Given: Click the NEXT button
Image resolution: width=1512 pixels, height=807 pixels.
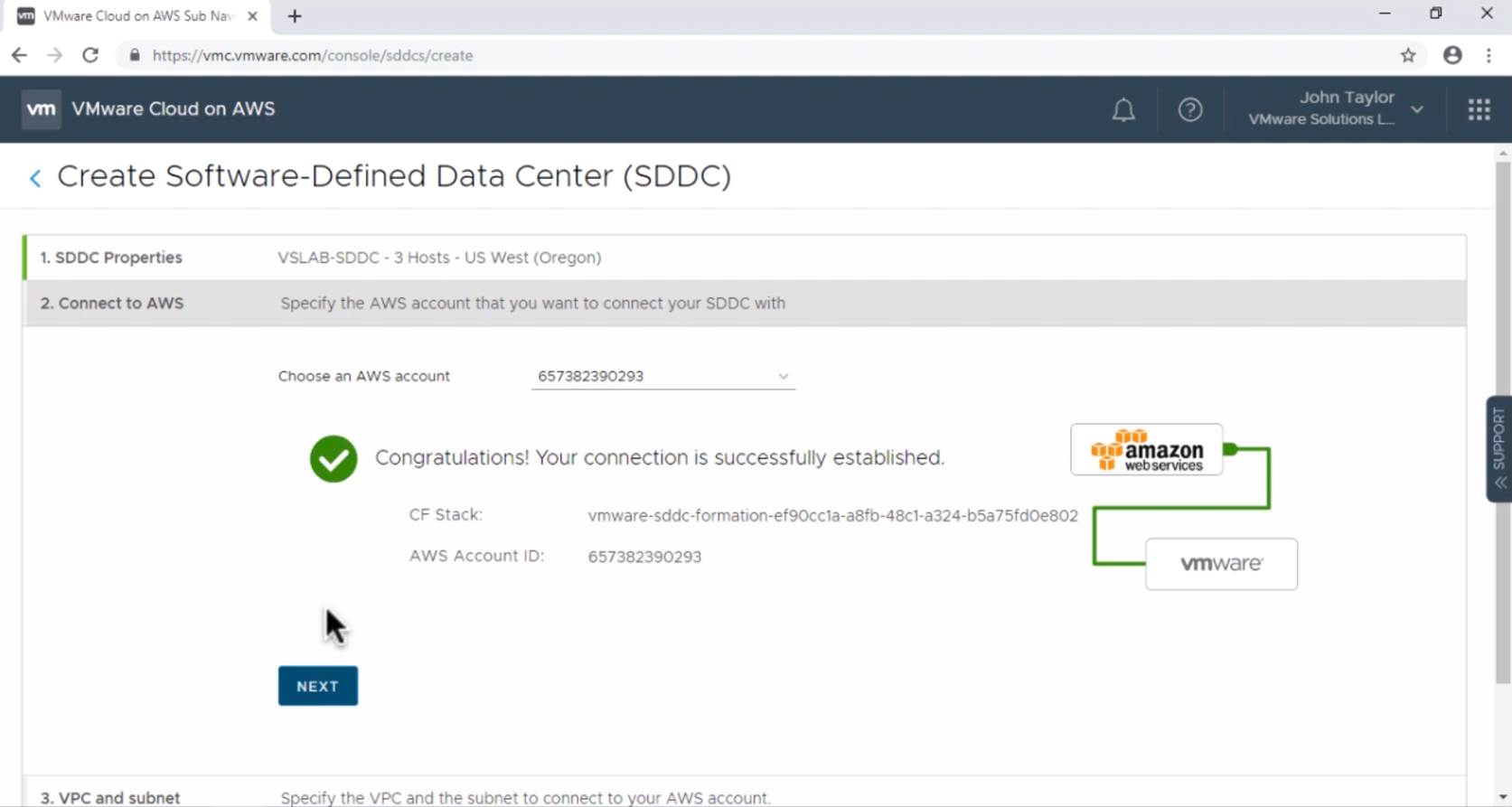Looking at the screenshot, I should point(318,686).
